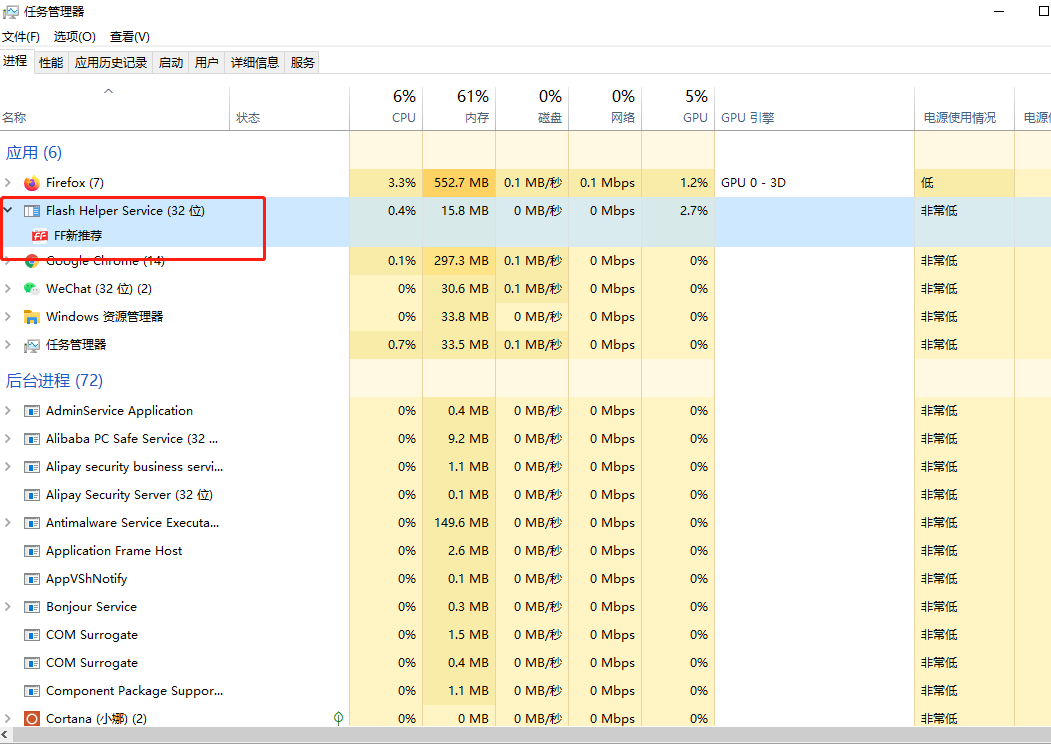Click the Alipay security business service icon
Screen dimensions: 1051x747
(x=32, y=467)
